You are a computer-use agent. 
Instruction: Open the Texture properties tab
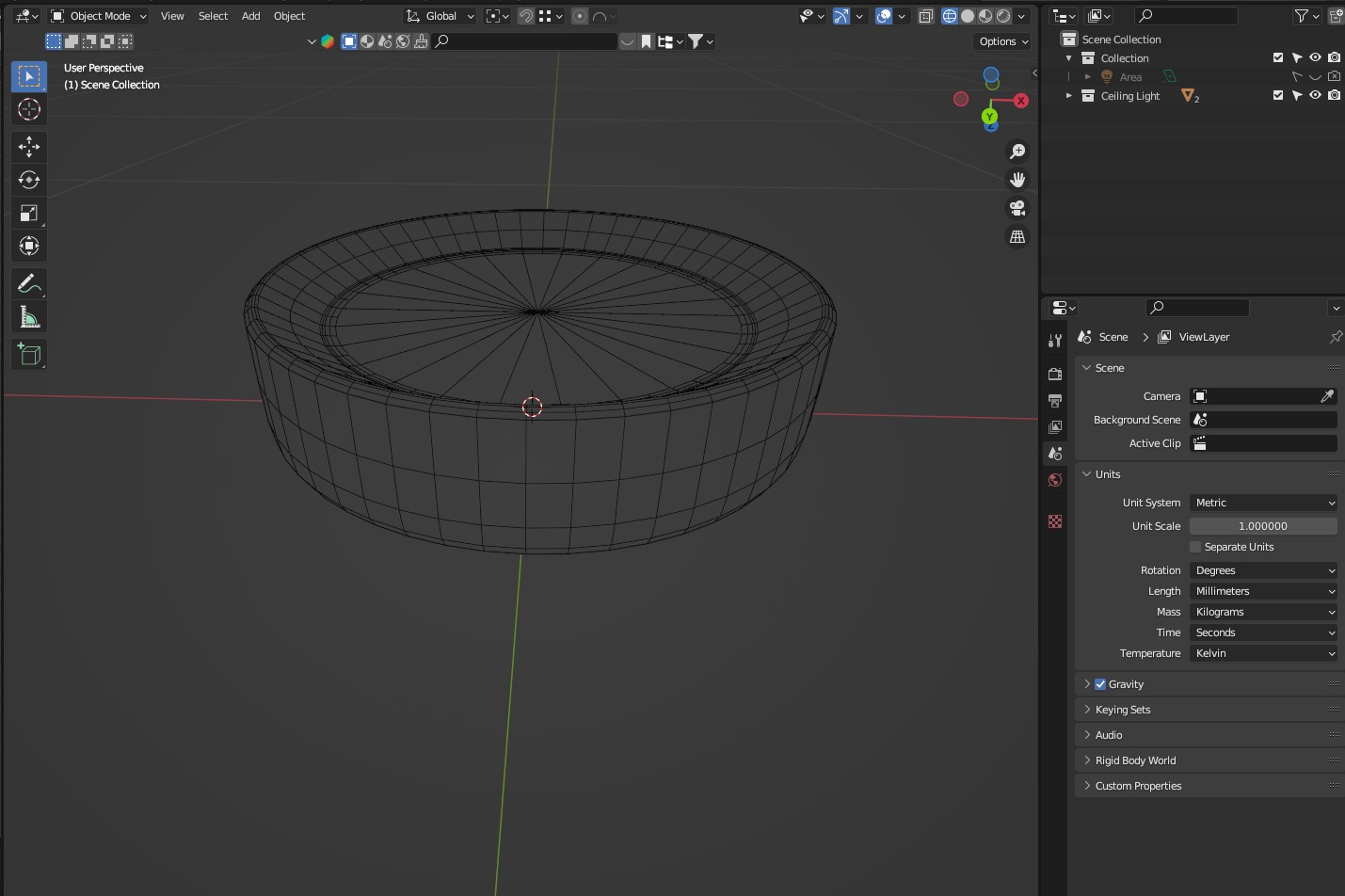[x=1055, y=521]
